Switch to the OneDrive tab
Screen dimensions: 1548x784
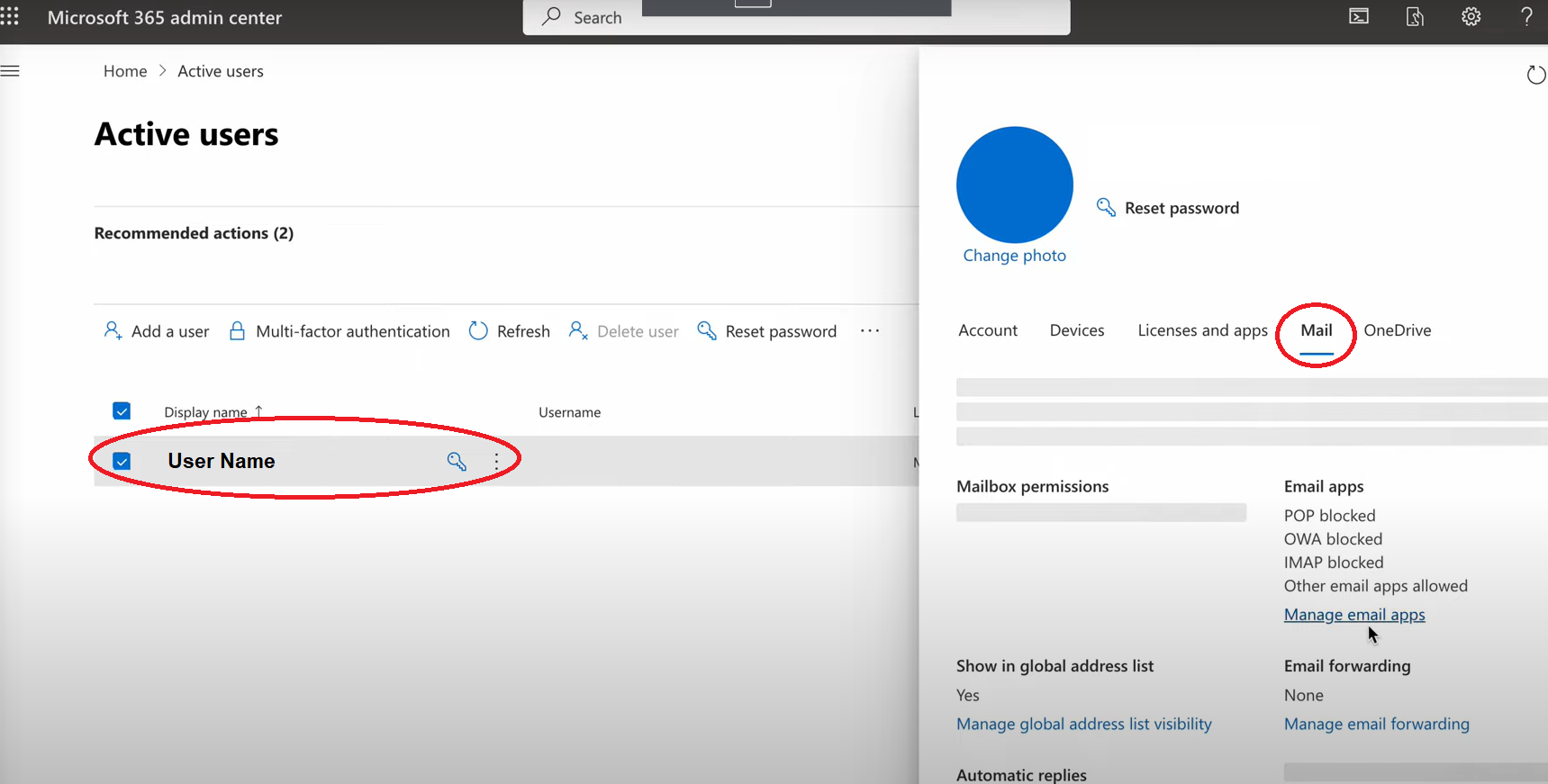click(x=1398, y=330)
